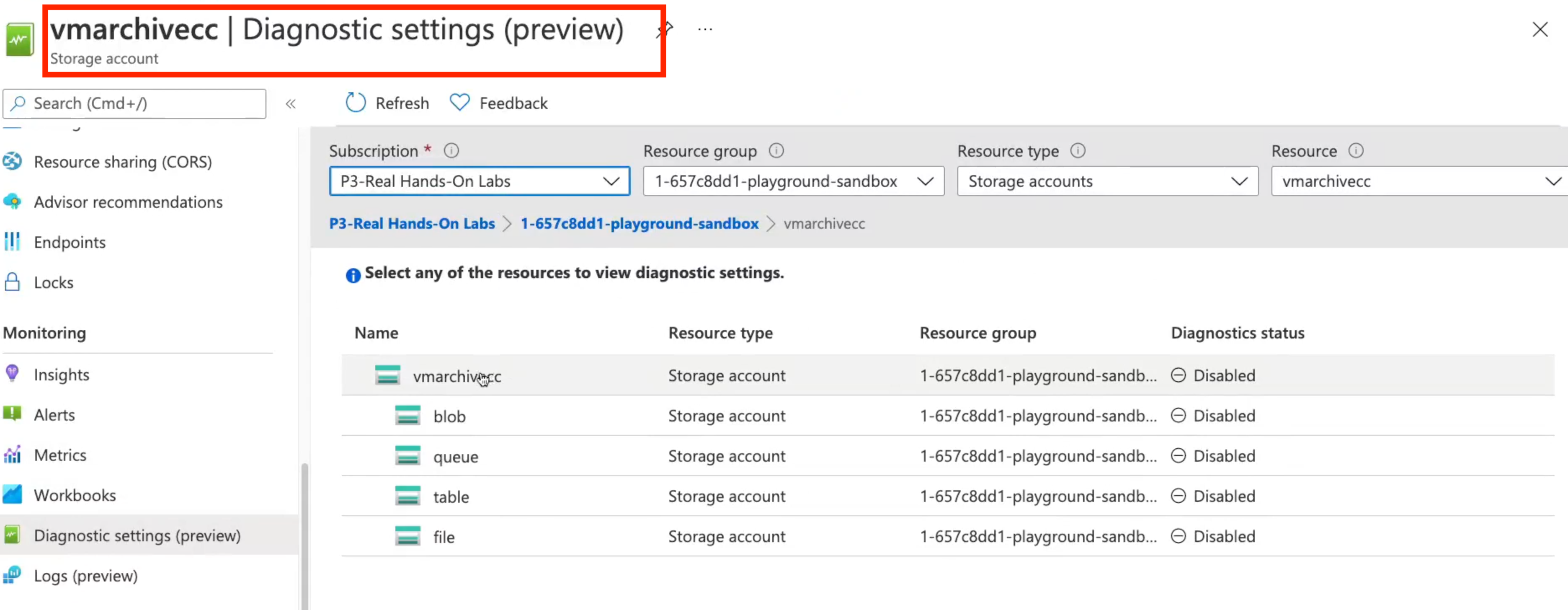The image size is (1568, 610).
Task: Click the sidebar vertical scrollbar
Action: (305, 536)
